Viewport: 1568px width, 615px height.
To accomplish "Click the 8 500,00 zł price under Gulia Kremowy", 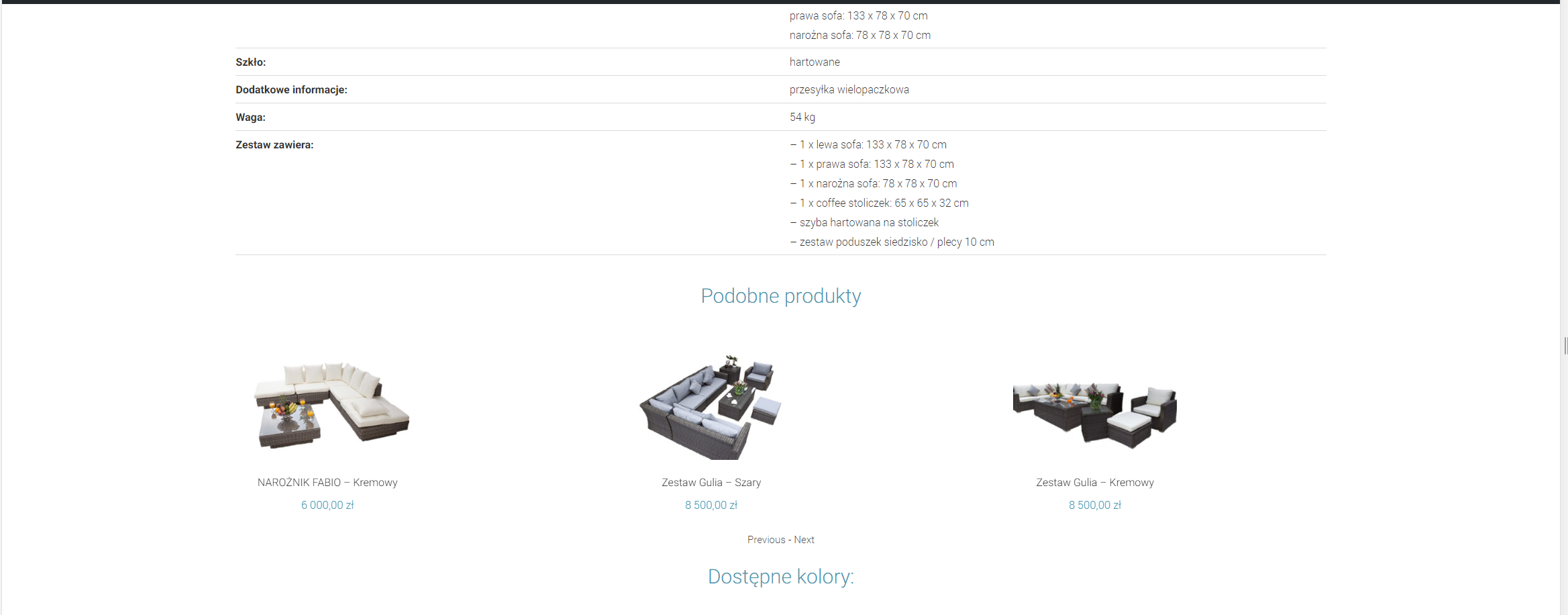I will 1095,505.
